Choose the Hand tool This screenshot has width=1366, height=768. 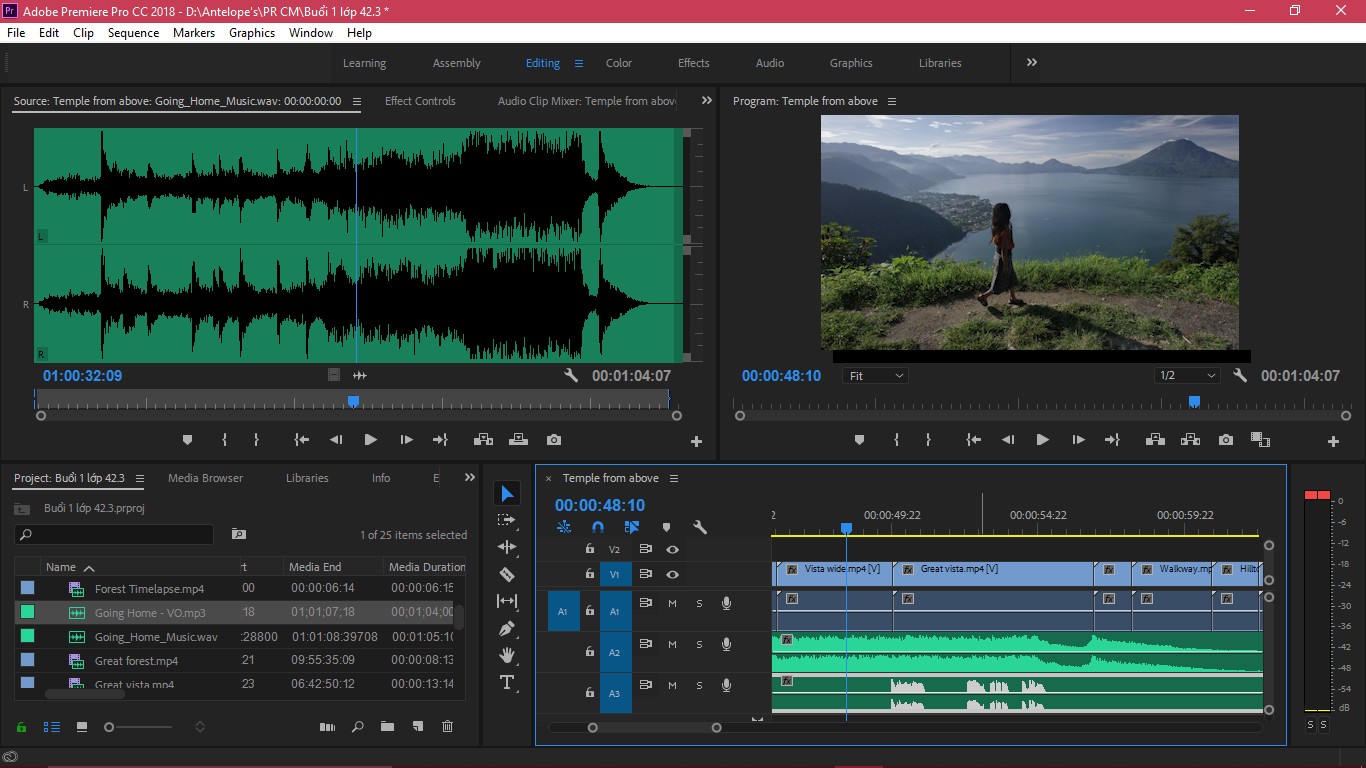(507, 655)
